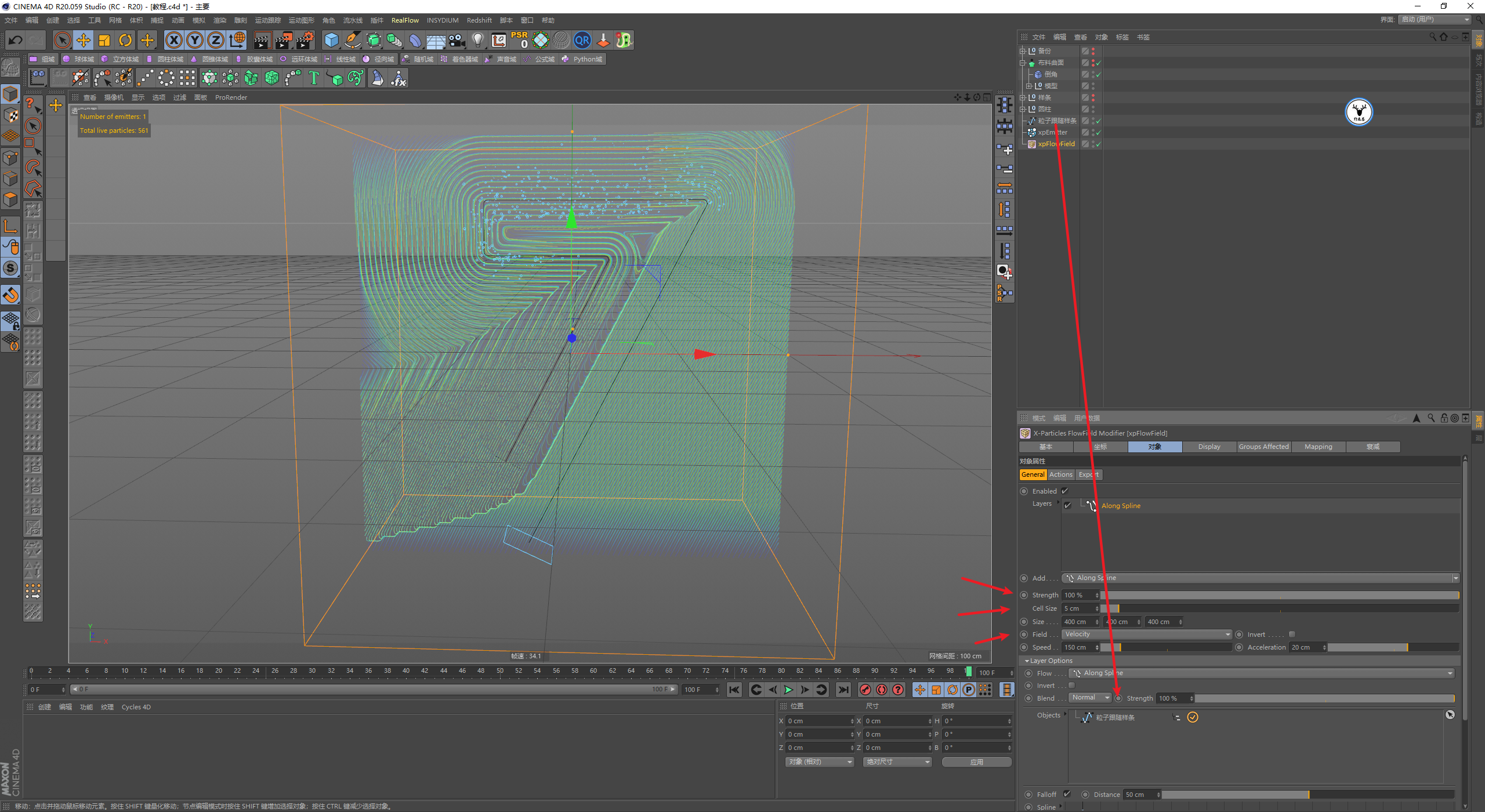This screenshot has height=812, width=1485.
Task: Uncheck the Enabled checkbox for xpFlowField
Action: (x=1065, y=491)
